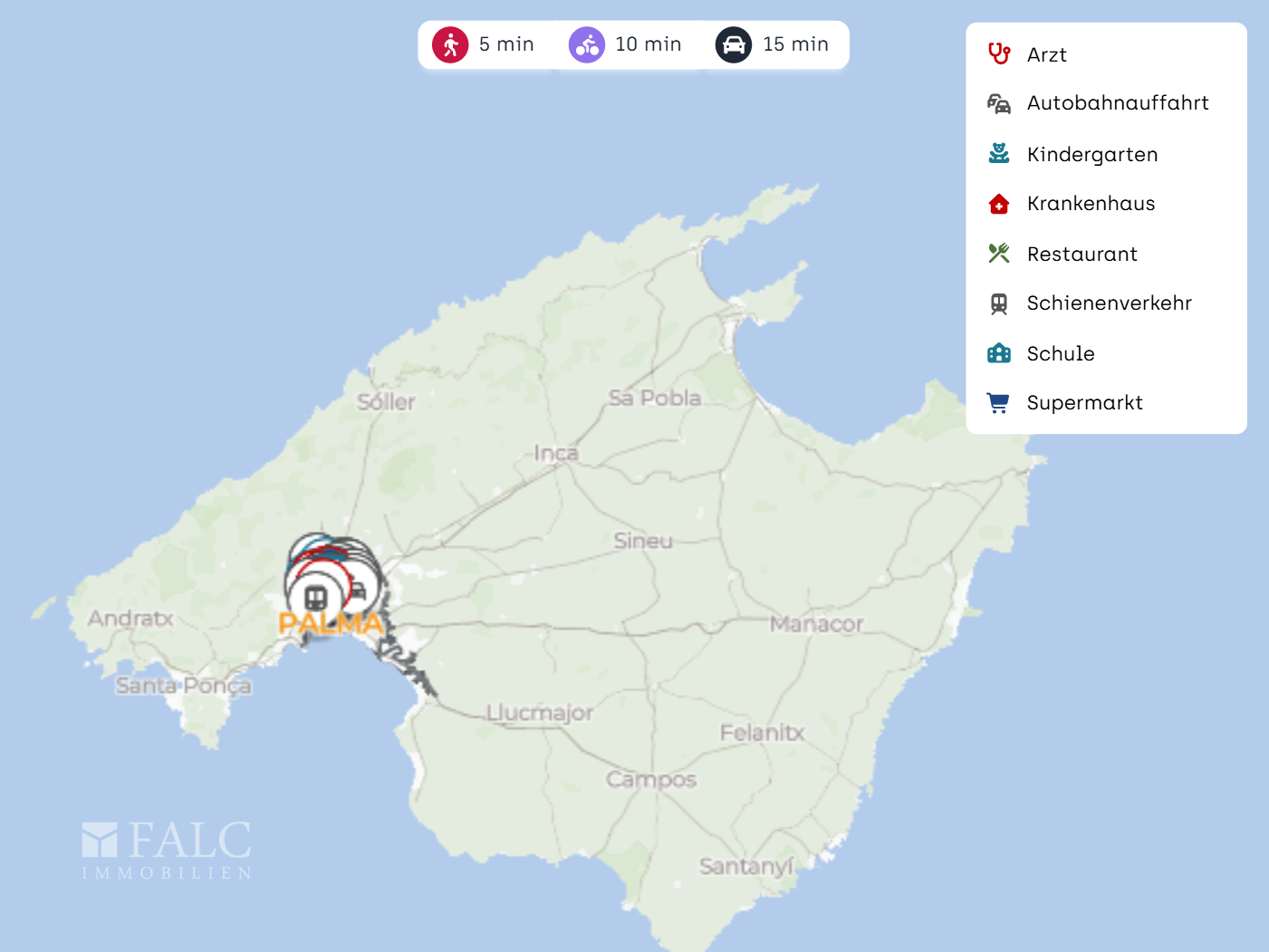Toggle the Autobahnauffahrt legend label

[1117, 103]
